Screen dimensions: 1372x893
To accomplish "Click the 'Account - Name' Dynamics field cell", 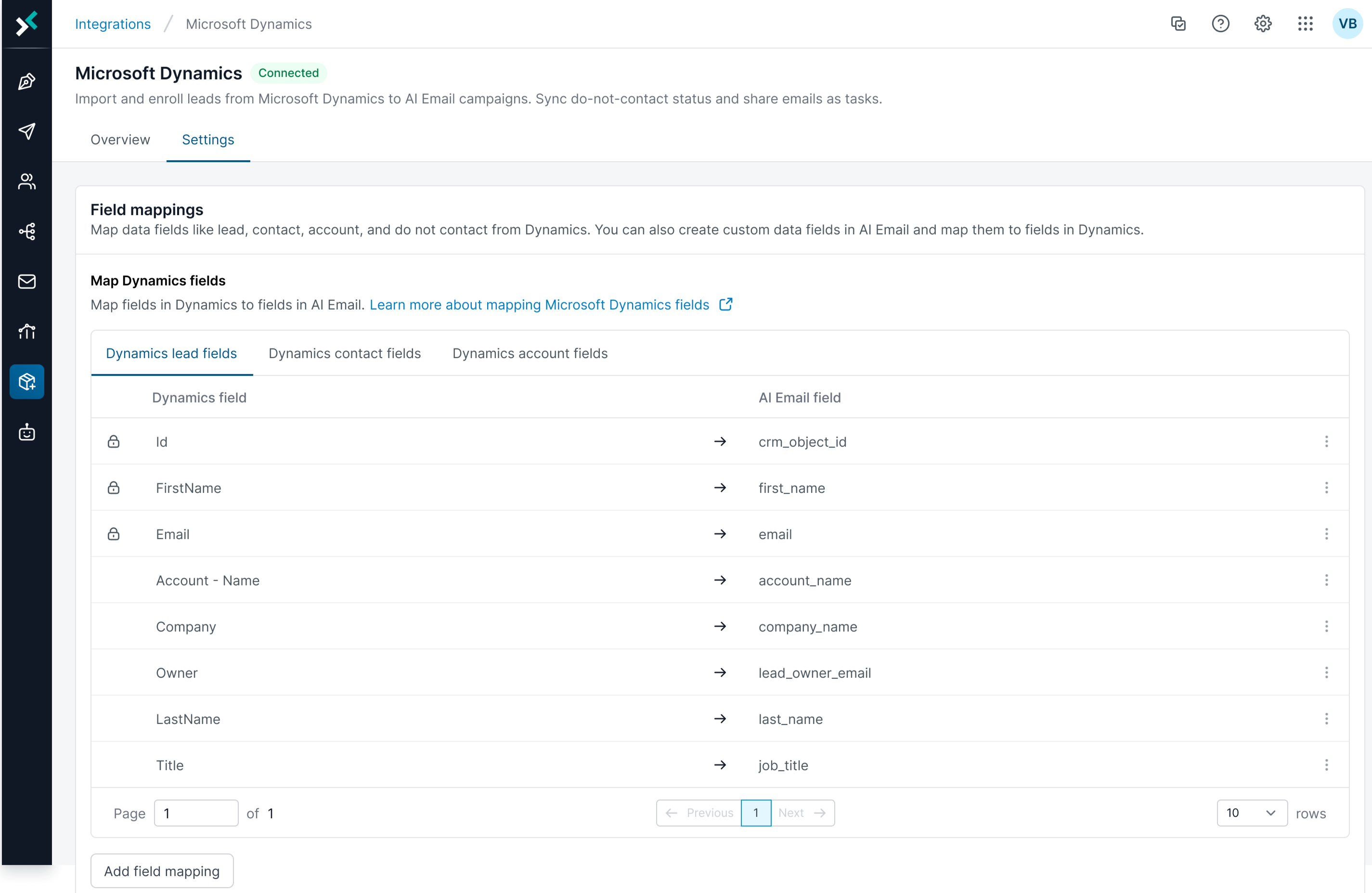I will pyautogui.click(x=207, y=581).
